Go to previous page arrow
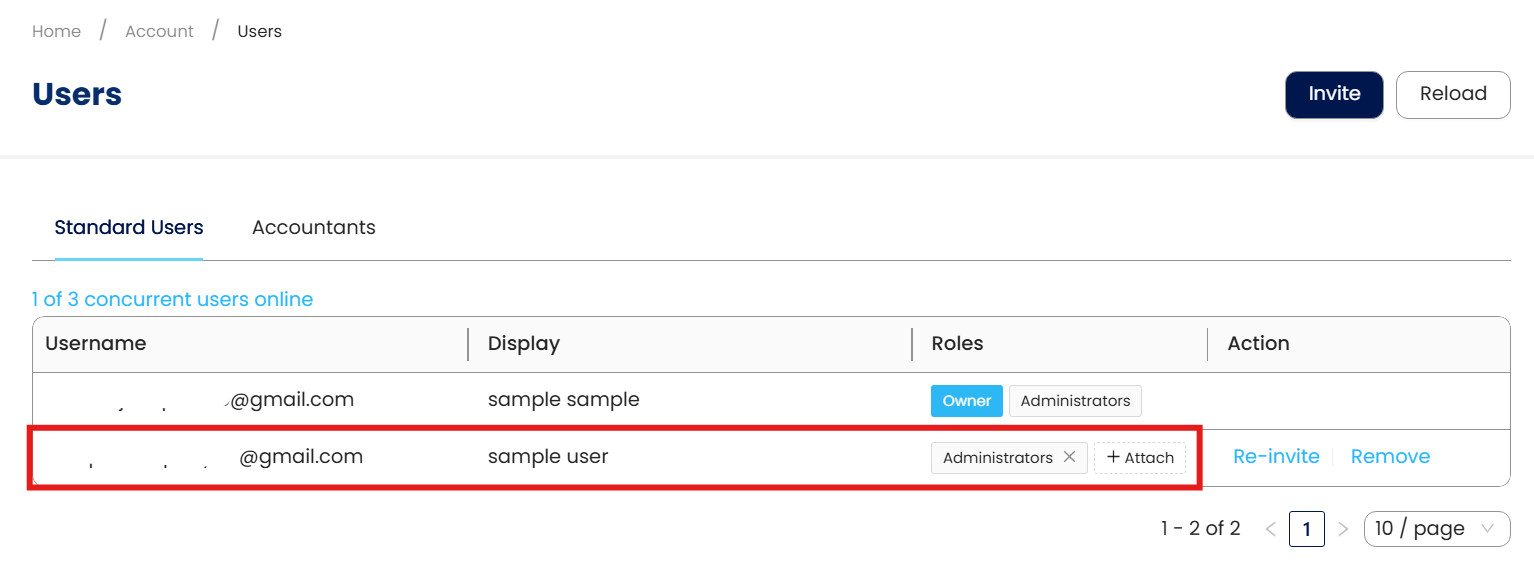The width and height of the screenshot is (1534, 579). coord(1271,529)
